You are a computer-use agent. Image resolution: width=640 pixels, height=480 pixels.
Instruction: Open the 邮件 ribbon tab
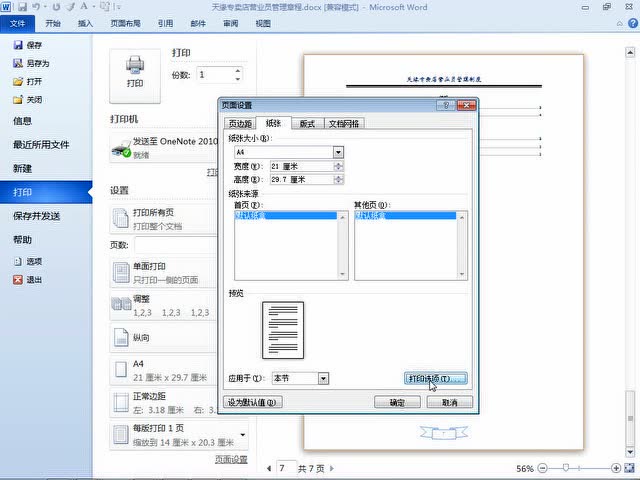(198, 24)
